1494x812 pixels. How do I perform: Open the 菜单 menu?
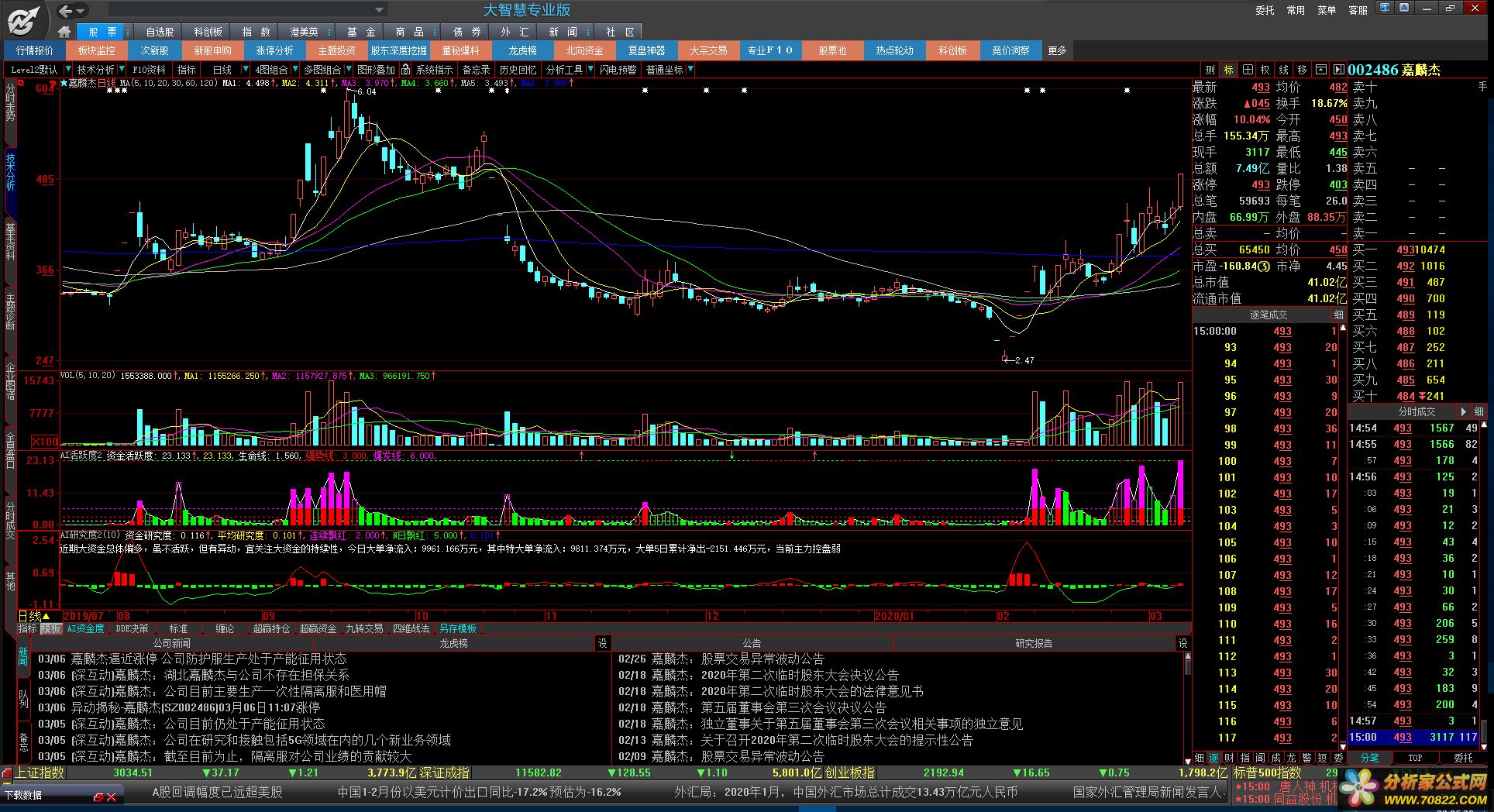[x=1327, y=10]
